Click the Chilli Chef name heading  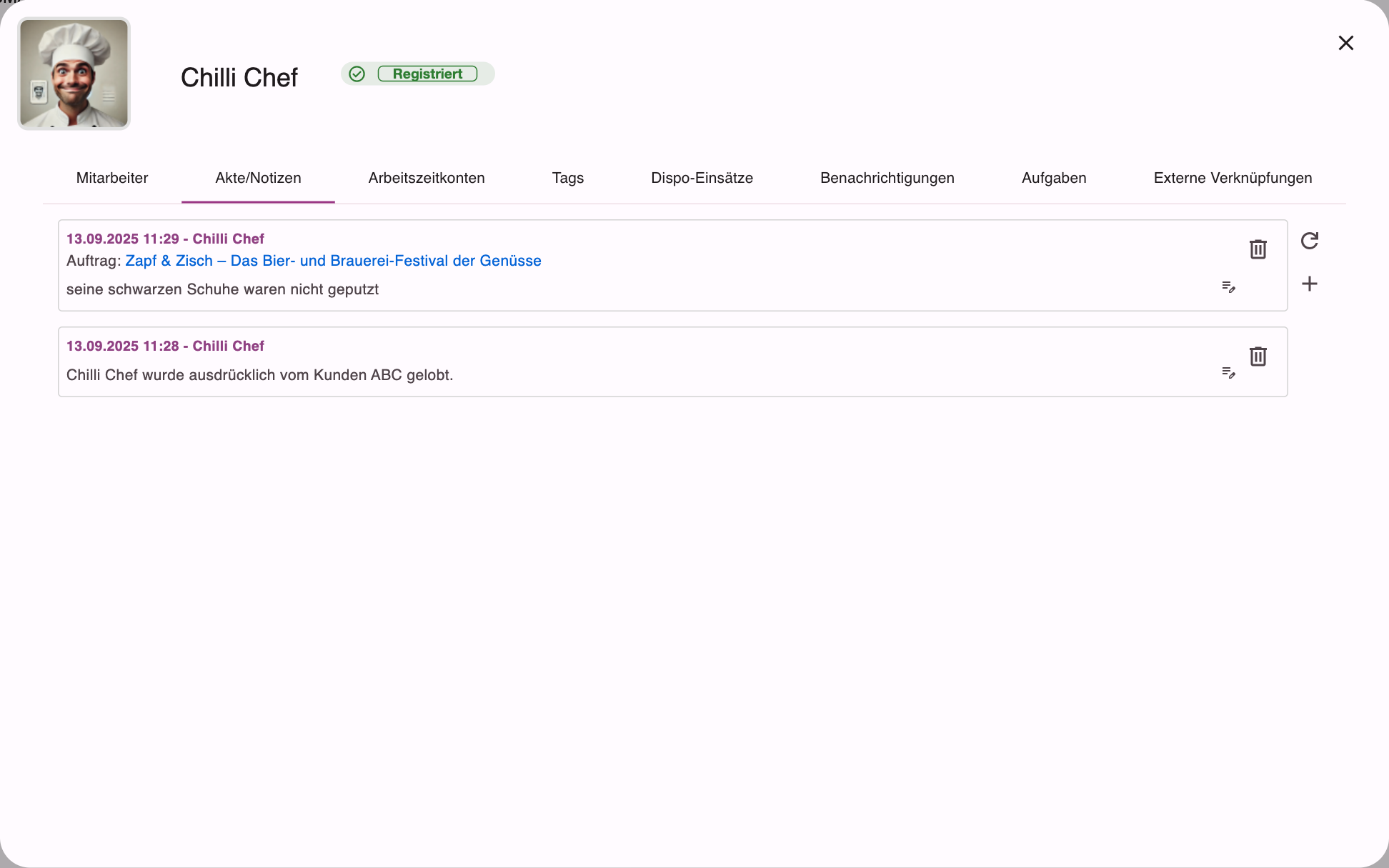pyautogui.click(x=239, y=77)
